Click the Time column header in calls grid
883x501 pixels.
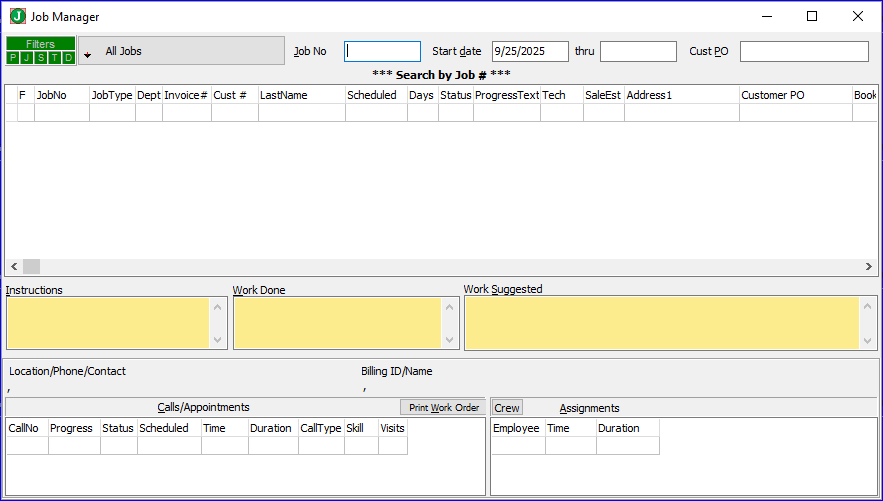pos(225,428)
